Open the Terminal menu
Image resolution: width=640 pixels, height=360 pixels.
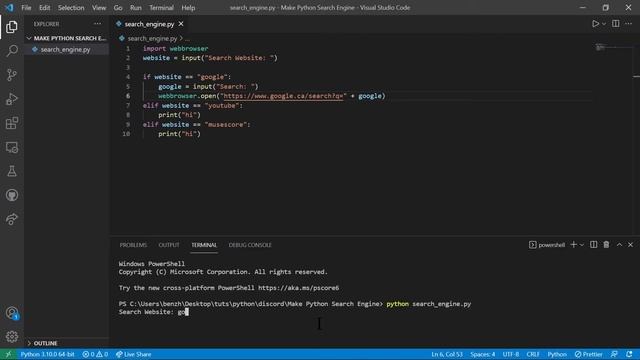pyautogui.click(x=161, y=8)
